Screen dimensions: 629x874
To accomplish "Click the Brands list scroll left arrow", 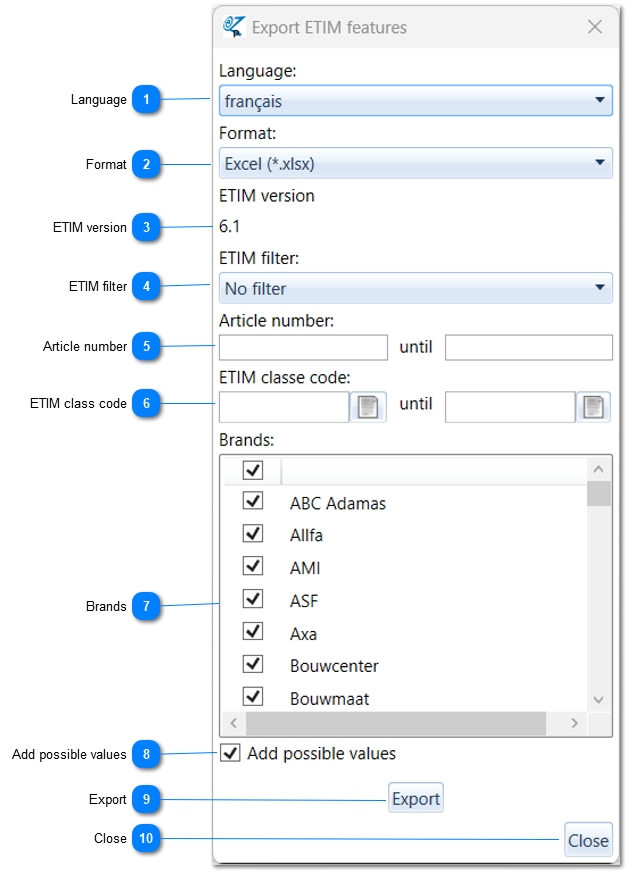I will 234,723.
